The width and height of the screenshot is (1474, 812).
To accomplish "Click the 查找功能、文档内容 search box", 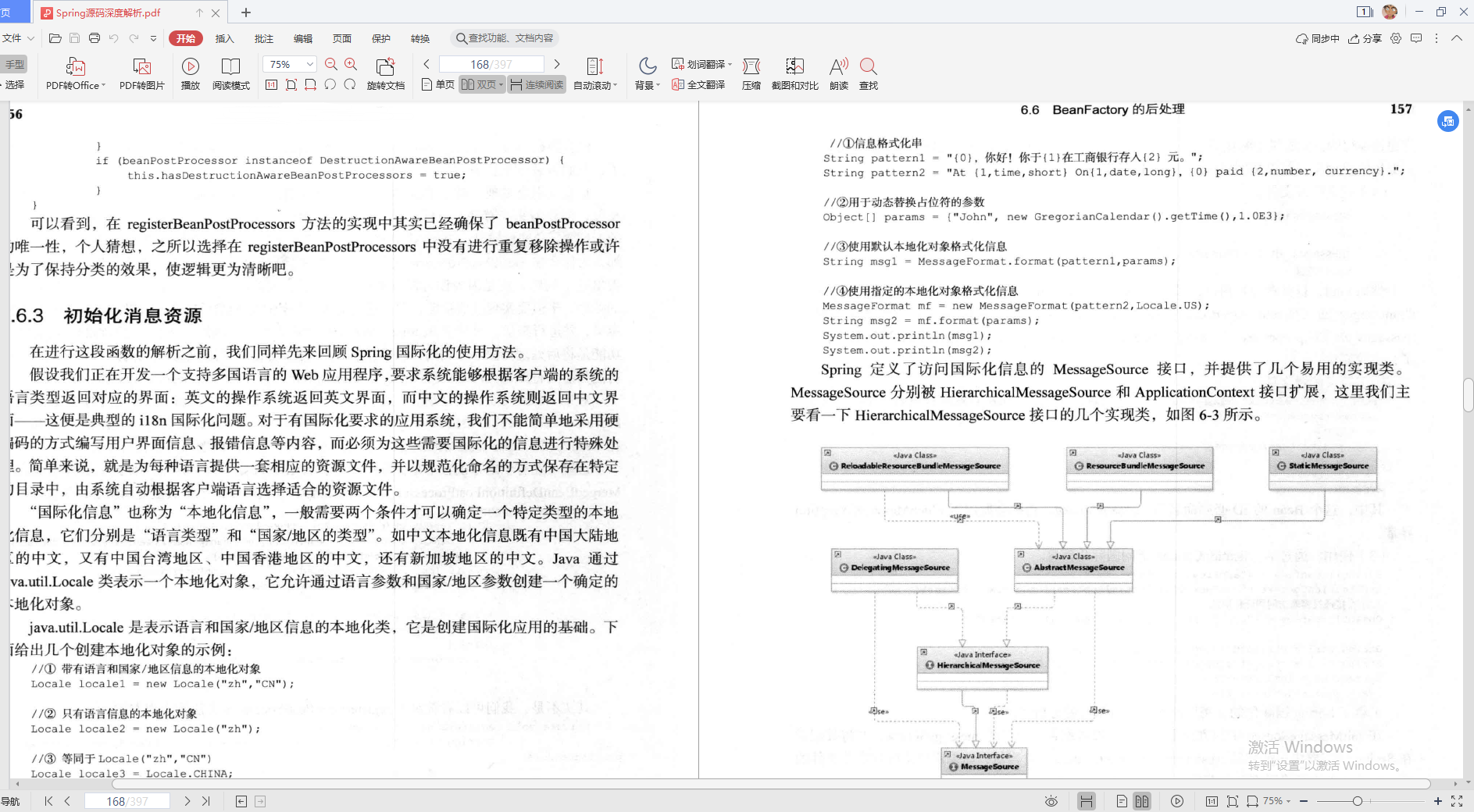I will [505, 38].
